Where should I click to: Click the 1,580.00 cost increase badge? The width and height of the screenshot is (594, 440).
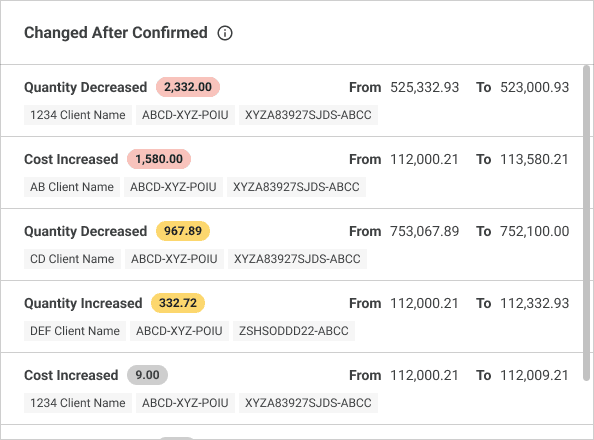(x=159, y=159)
